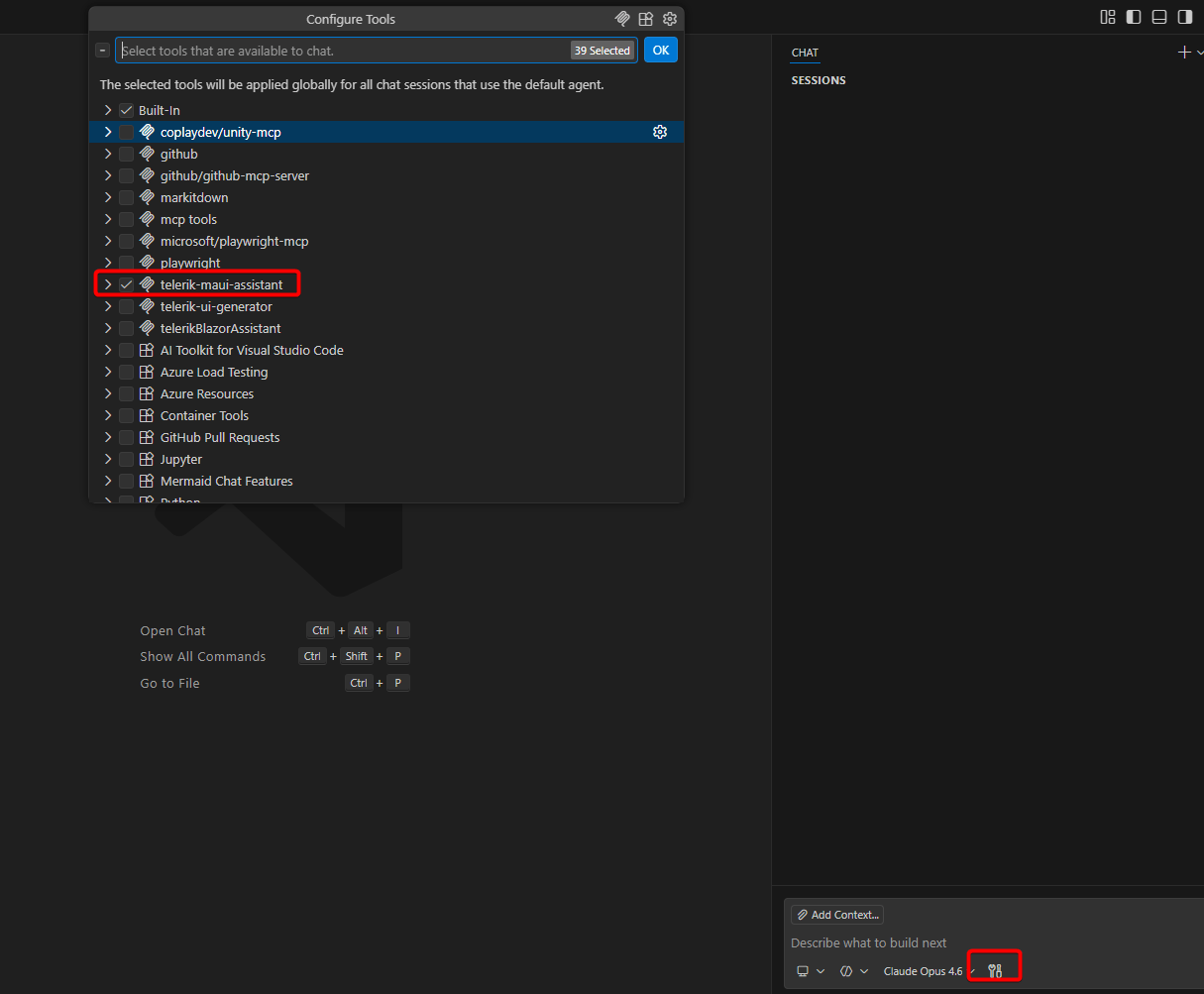This screenshot has width=1204, height=994.
Task: Open the session target dropdown chevron
Action: pos(821,971)
